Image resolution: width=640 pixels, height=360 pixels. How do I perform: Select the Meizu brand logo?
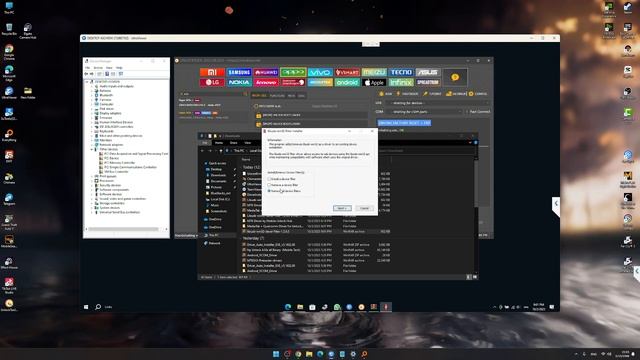pos(374,72)
